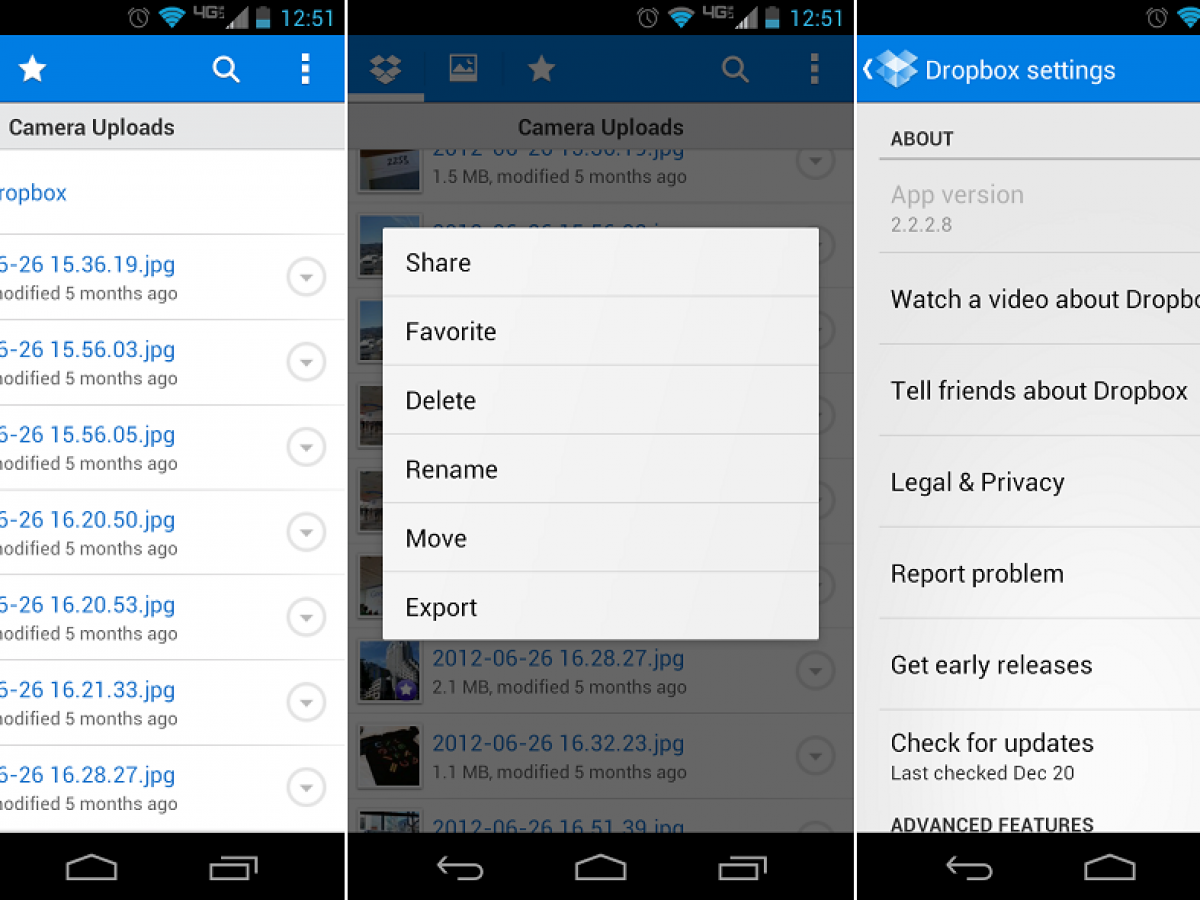Tap the Dropbox logo back button in settings
This screenshot has width=1200, height=900.
pos(890,69)
